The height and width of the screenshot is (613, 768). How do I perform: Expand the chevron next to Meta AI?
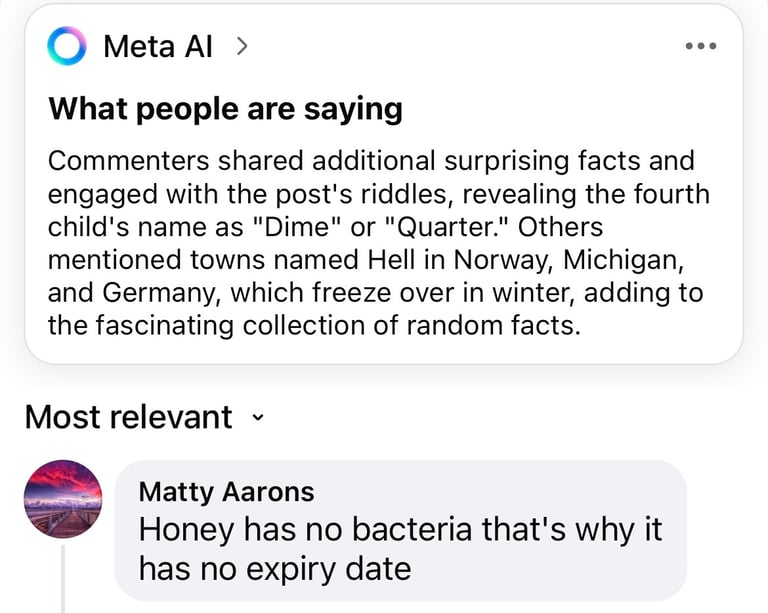pos(241,46)
